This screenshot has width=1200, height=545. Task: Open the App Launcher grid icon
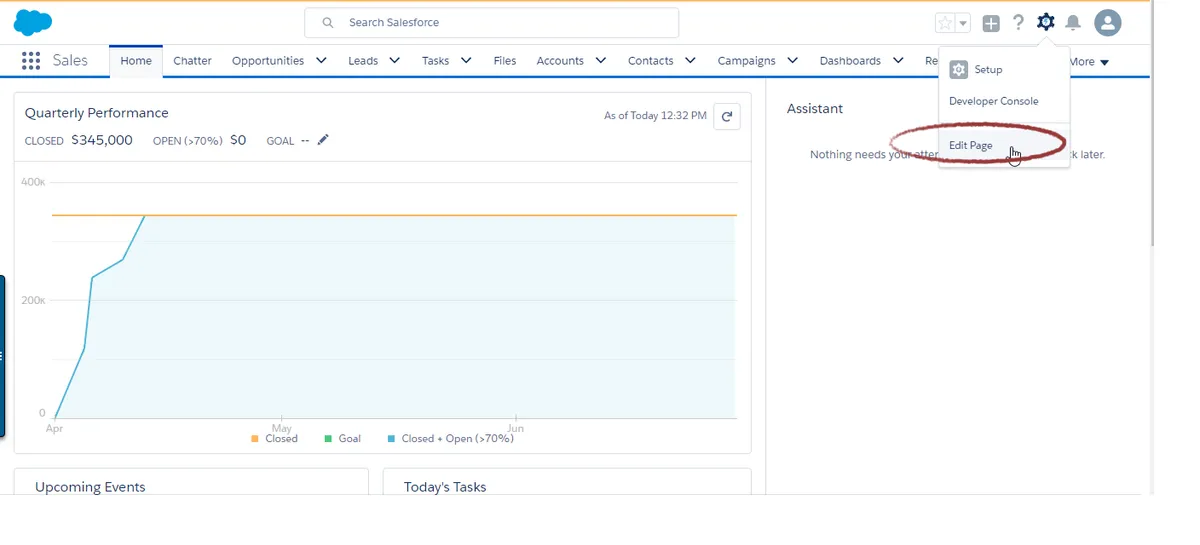(31, 61)
